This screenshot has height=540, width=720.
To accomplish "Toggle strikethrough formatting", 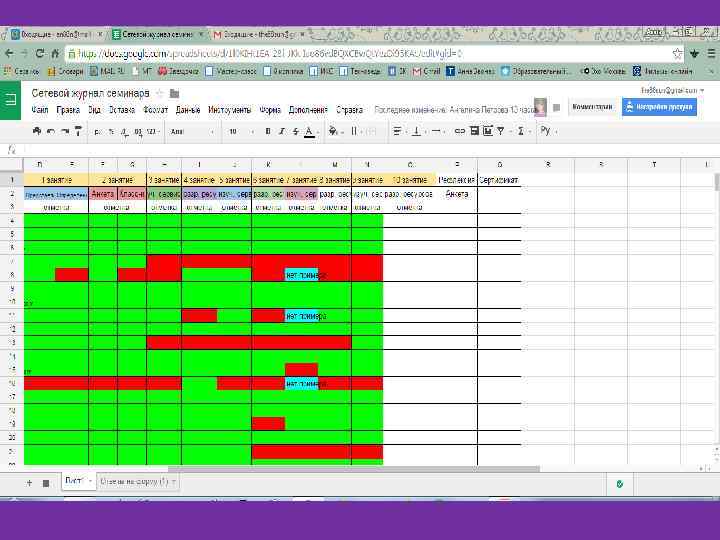I will click(296, 131).
